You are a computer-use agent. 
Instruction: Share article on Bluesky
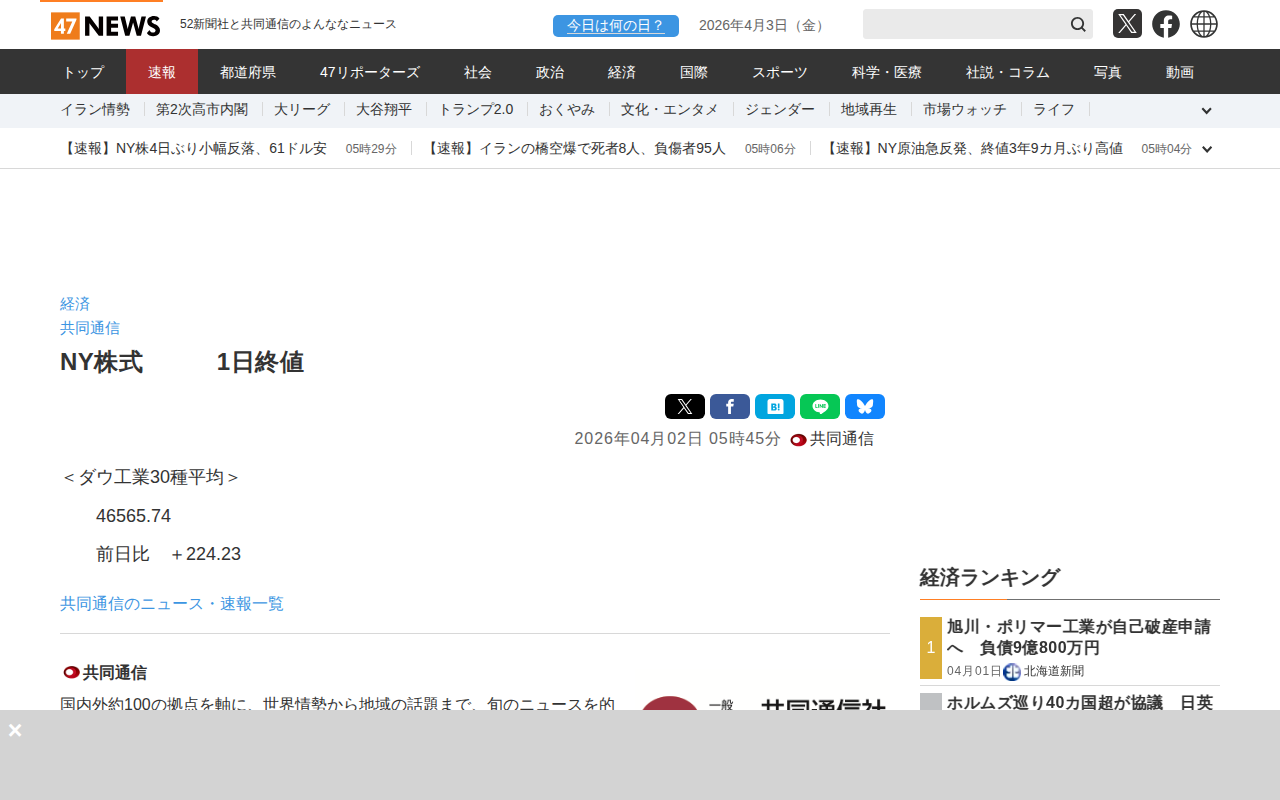(x=864, y=407)
